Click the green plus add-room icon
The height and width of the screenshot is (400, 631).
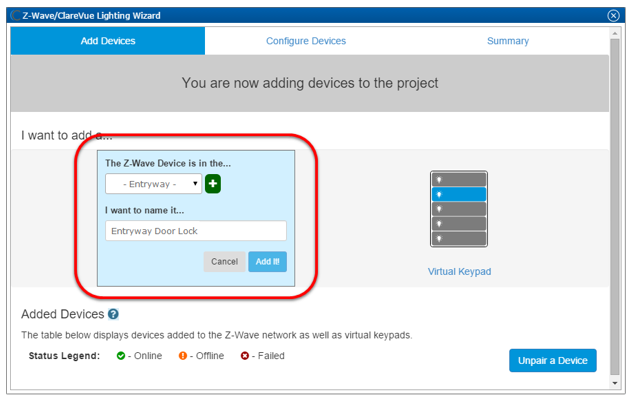click(x=213, y=184)
